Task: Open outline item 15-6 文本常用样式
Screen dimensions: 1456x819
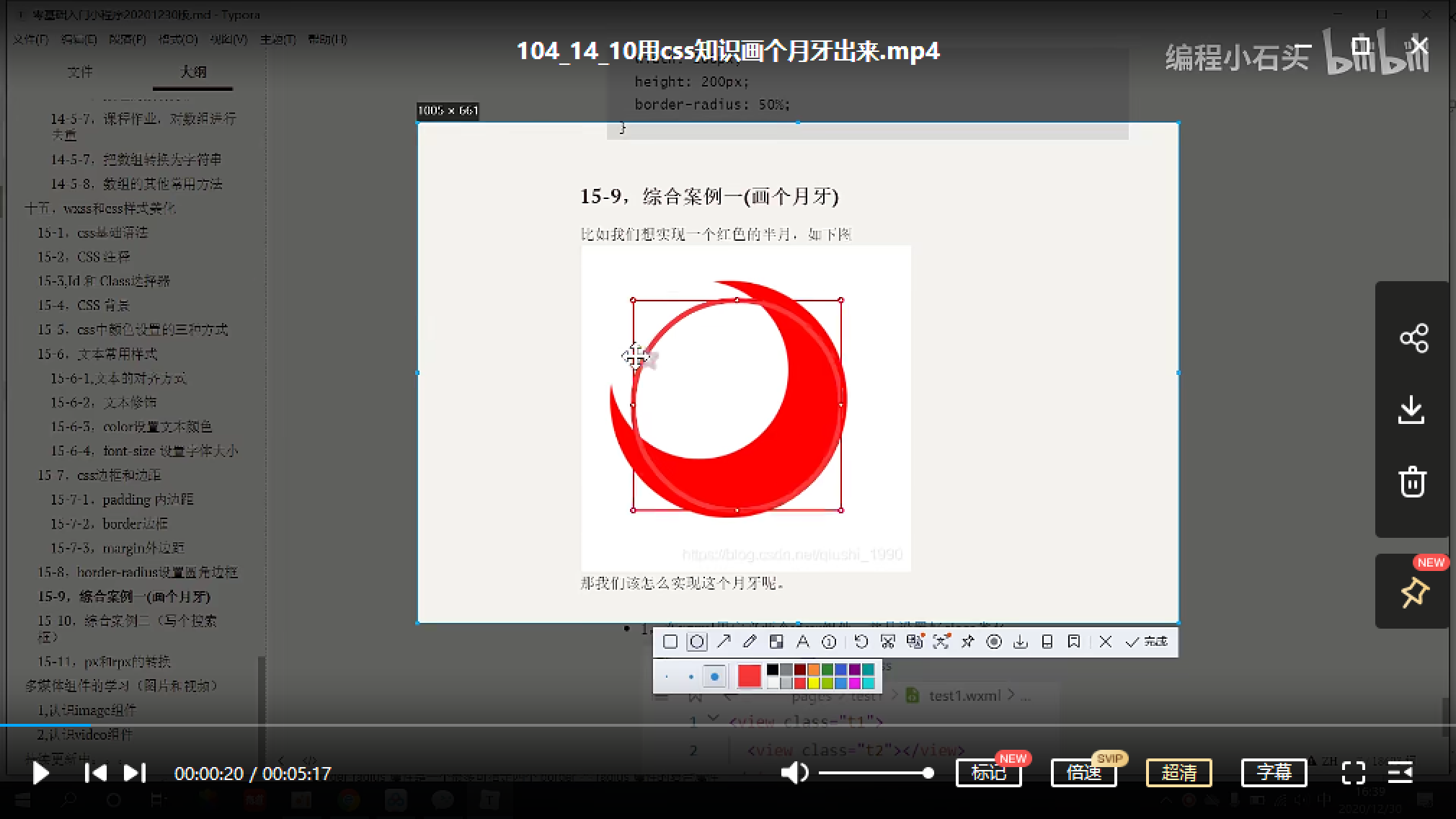Action: click(97, 354)
